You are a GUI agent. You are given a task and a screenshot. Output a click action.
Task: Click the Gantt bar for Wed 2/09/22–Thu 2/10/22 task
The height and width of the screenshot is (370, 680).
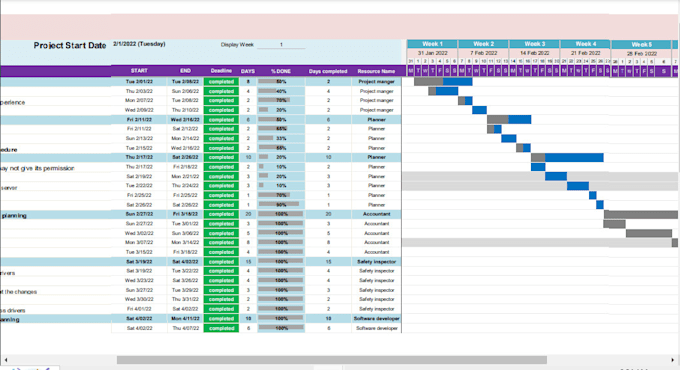(x=479, y=110)
